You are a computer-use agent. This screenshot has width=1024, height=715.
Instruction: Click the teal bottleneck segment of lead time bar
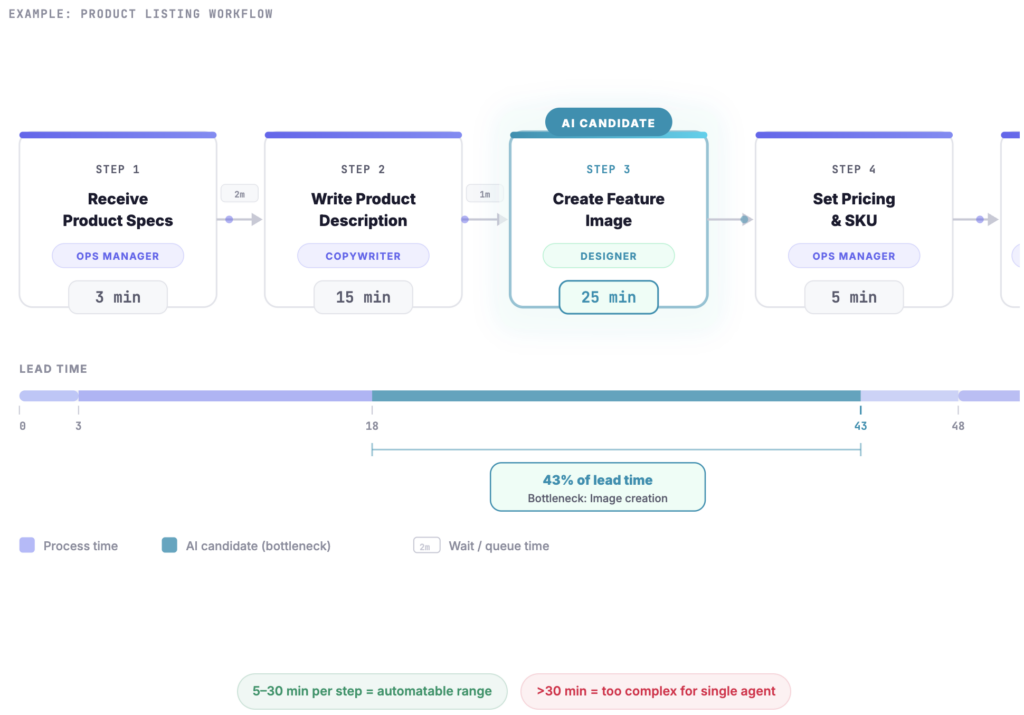click(x=616, y=396)
